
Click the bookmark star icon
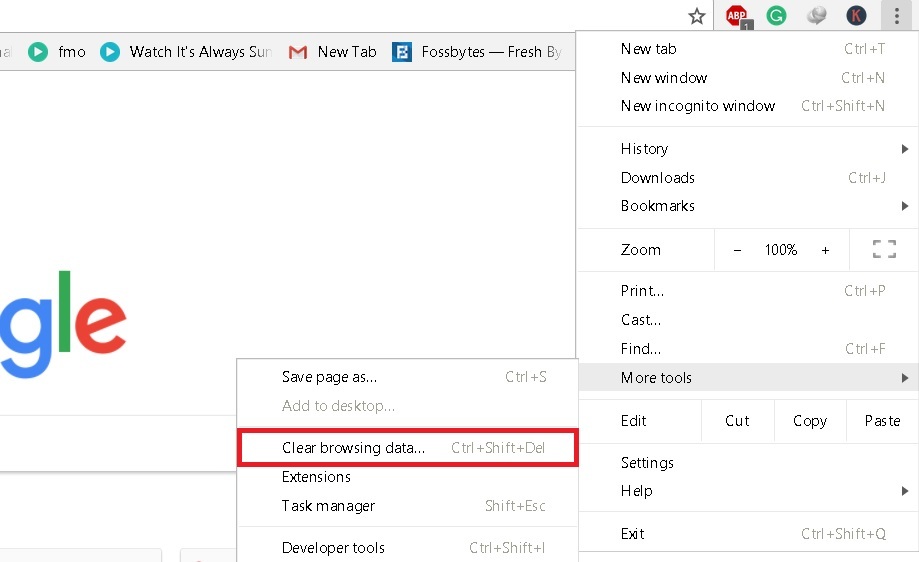(x=697, y=16)
